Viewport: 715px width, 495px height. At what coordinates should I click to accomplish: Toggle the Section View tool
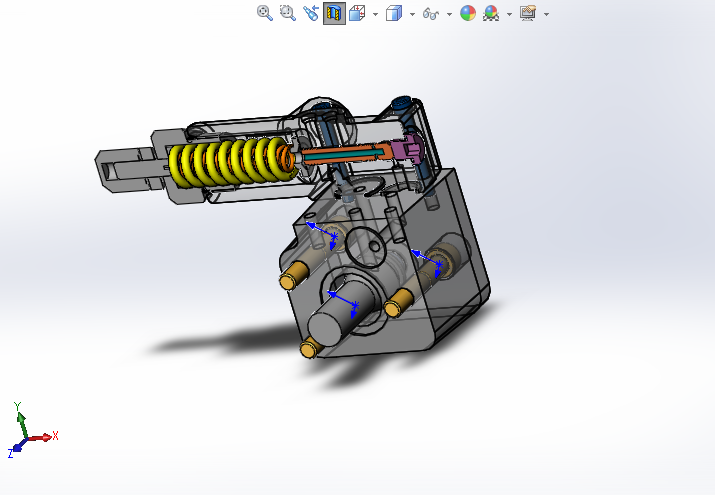click(334, 14)
